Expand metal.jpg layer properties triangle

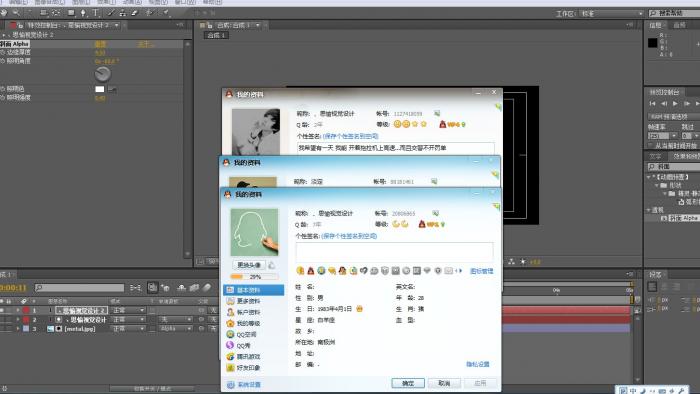18,329
